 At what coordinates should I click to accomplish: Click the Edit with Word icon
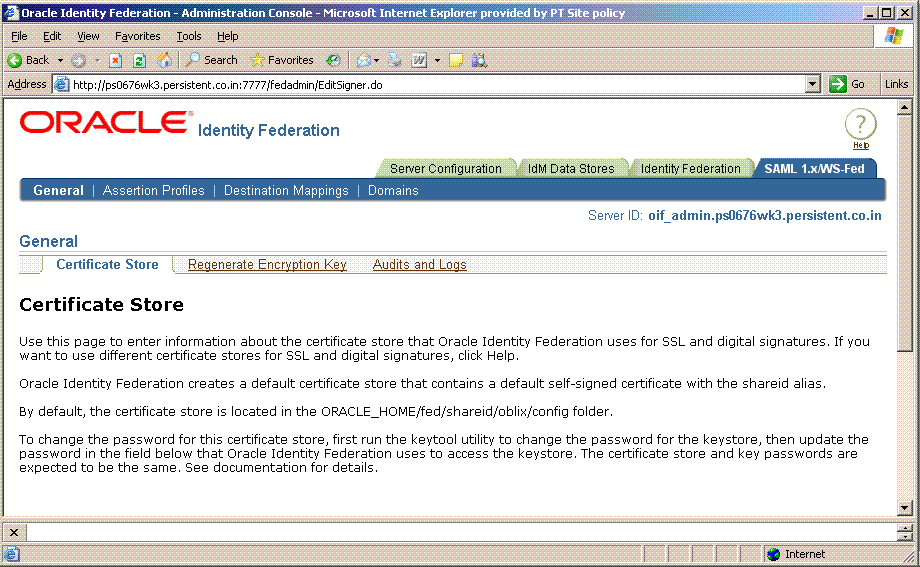[x=419, y=60]
